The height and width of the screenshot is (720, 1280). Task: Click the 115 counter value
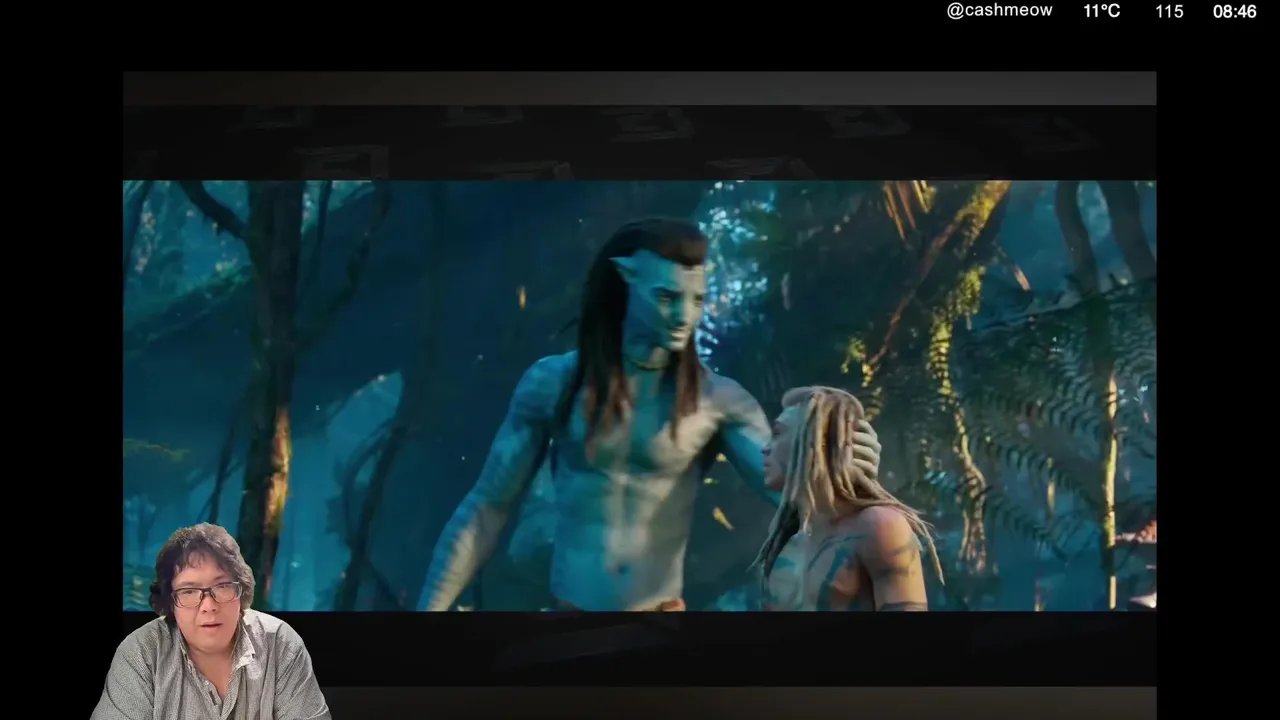pyautogui.click(x=1169, y=12)
